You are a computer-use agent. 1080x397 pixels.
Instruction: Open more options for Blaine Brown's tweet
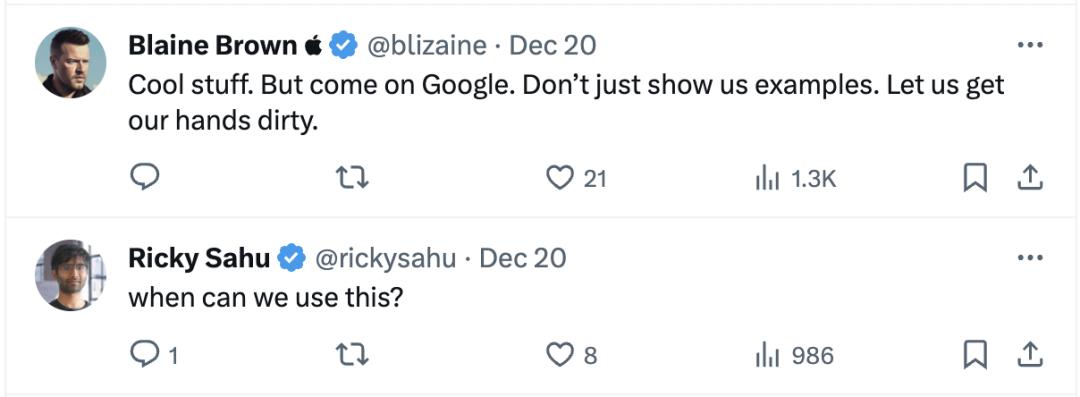tap(1030, 45)
